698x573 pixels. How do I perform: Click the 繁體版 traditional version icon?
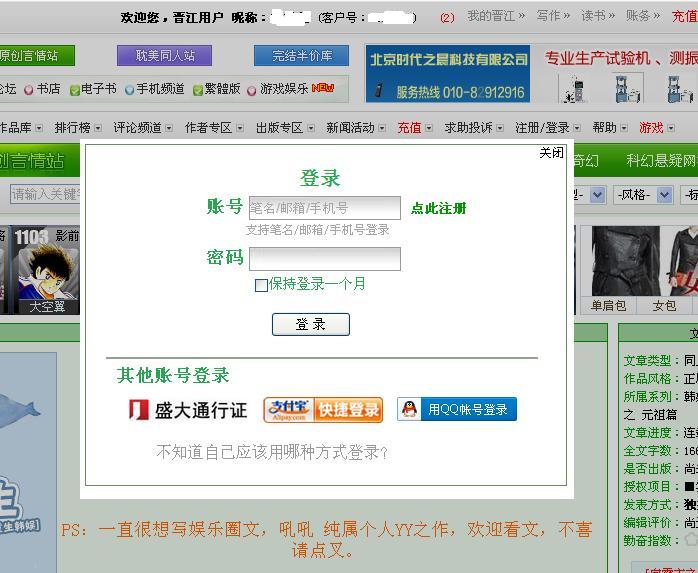pyautogui.click(x=198, y=90)
